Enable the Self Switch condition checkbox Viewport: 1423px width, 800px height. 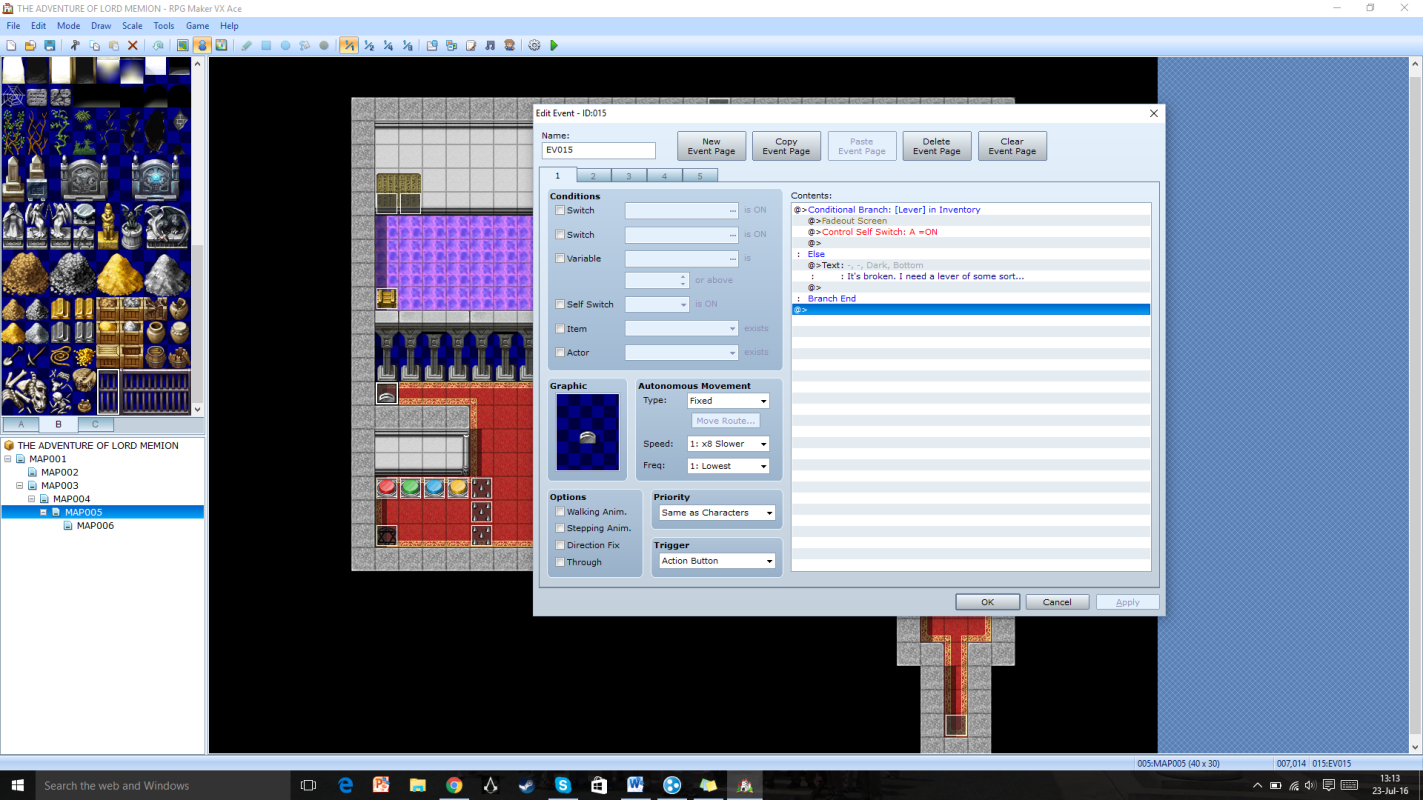point(560,305)
